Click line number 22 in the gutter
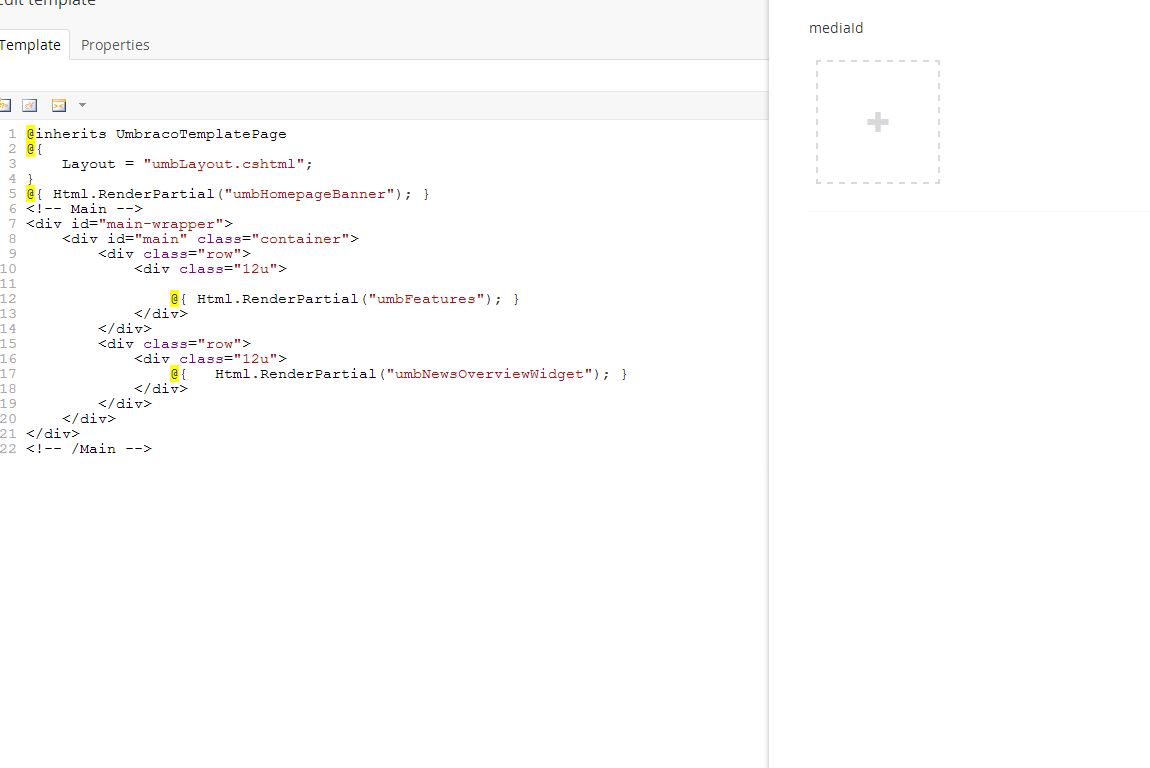The height and width of the screenshot is (768, 1150). click(9, 449)
